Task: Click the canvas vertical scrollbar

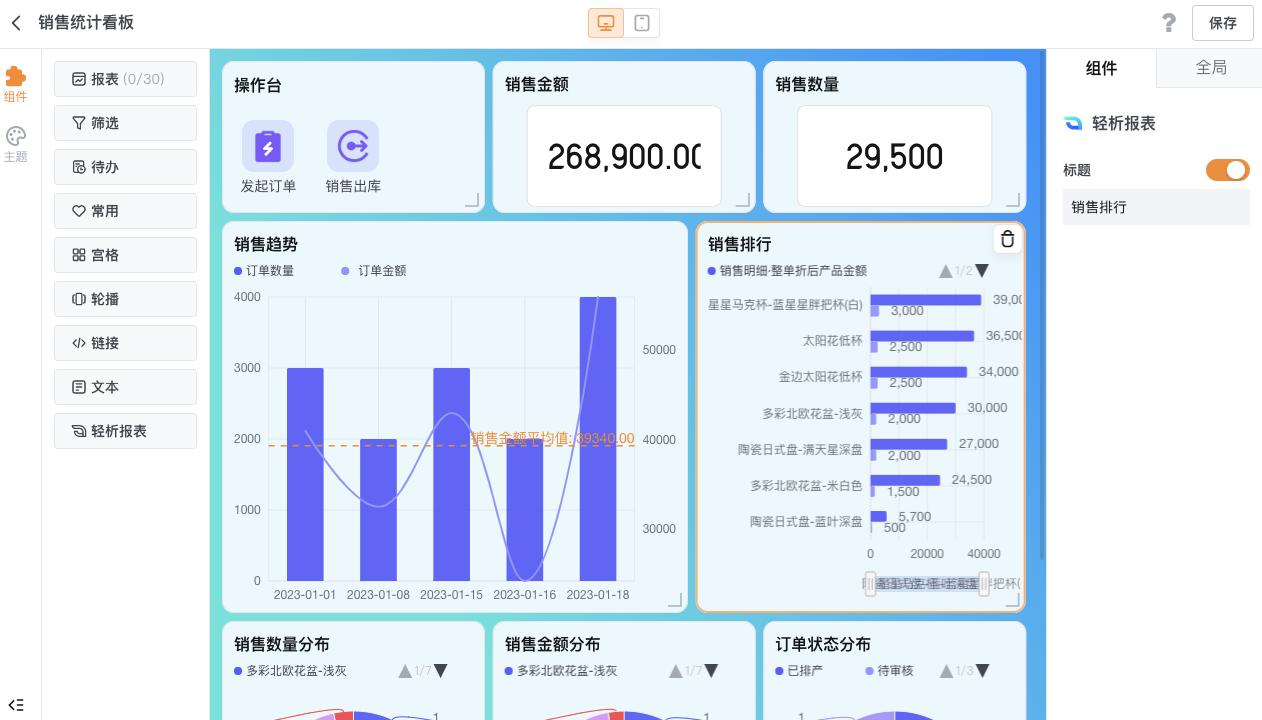Action: [1041, 305]
